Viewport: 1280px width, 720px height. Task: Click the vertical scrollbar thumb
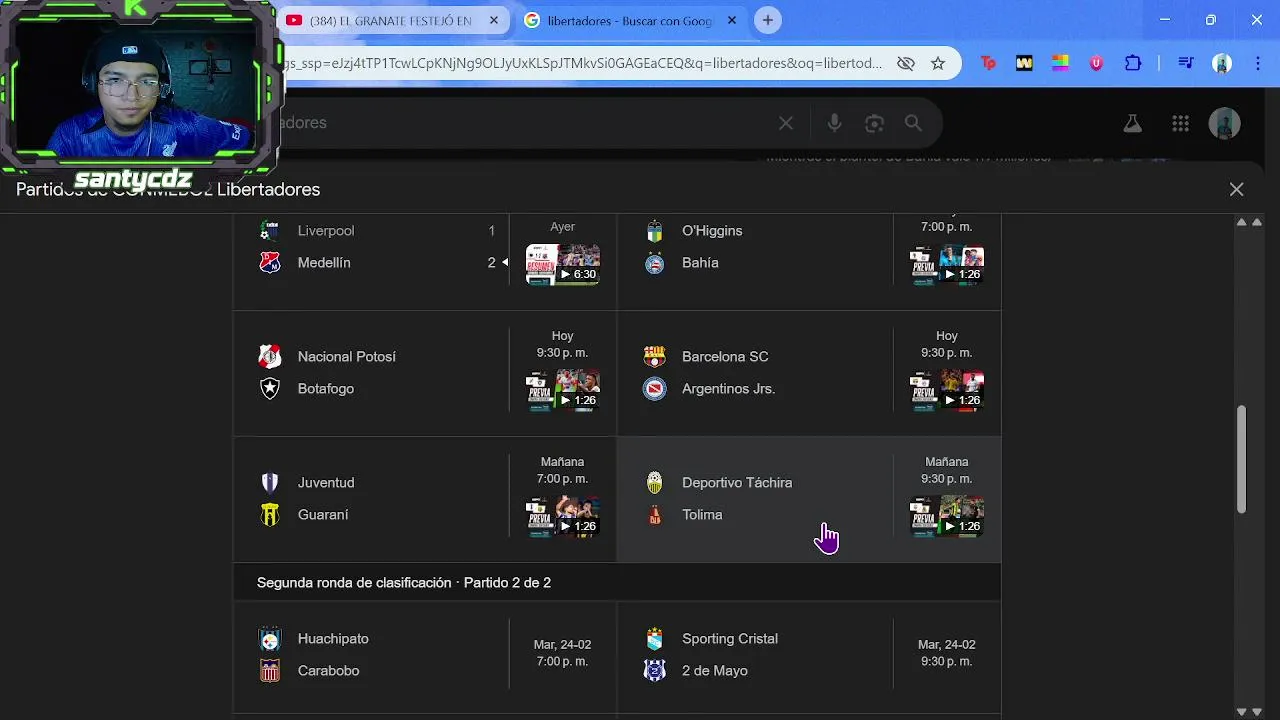[x=1242, y=460]
